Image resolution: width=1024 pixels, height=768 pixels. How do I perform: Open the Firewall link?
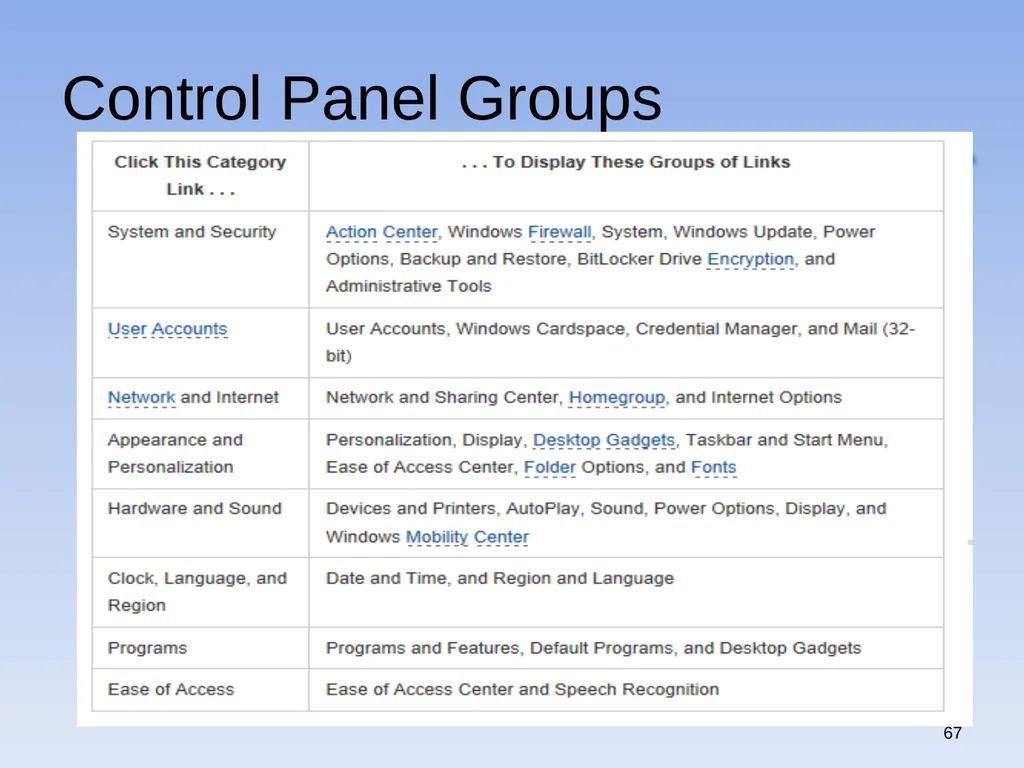(560, 232)
